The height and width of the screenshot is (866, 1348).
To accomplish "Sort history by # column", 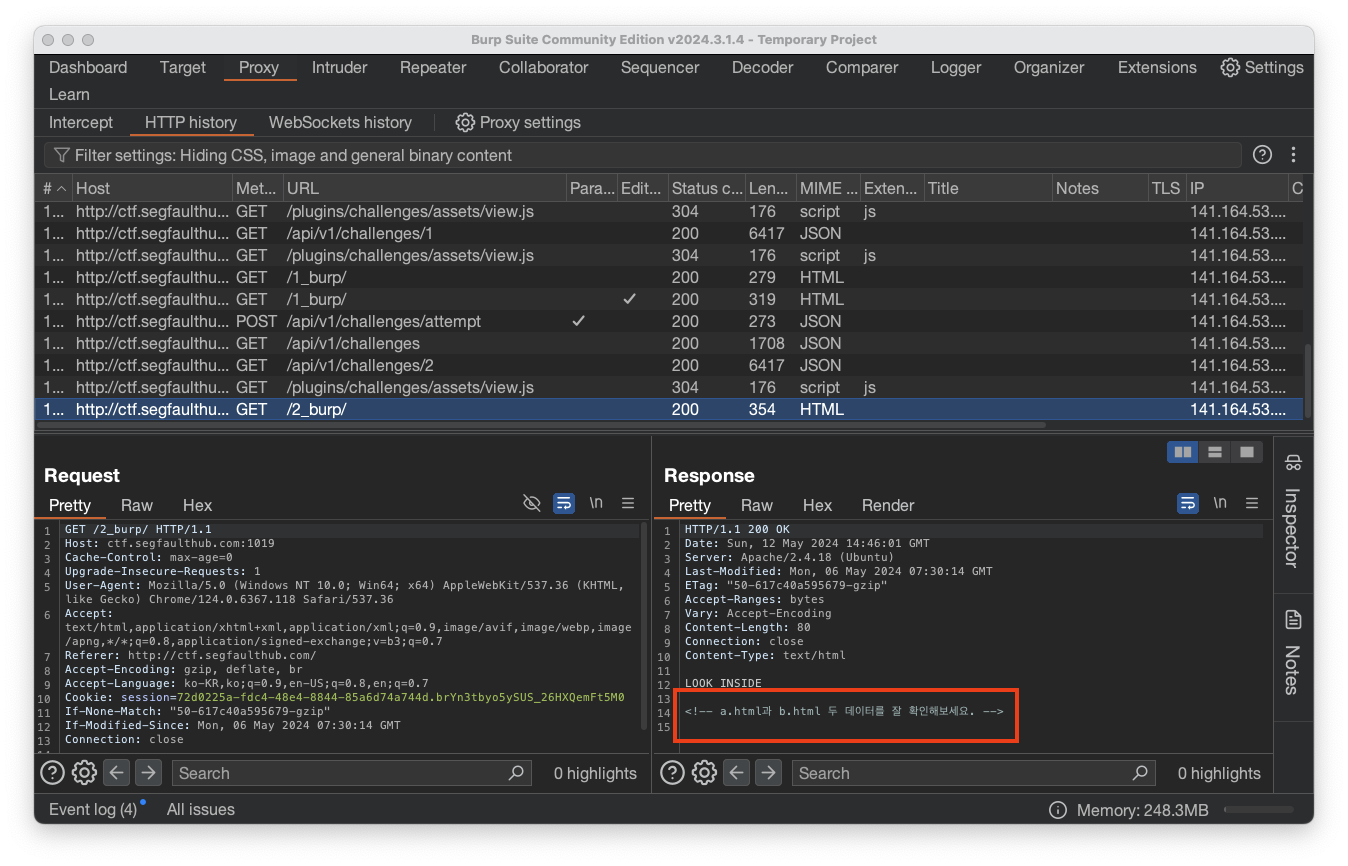I will [54, 188].
